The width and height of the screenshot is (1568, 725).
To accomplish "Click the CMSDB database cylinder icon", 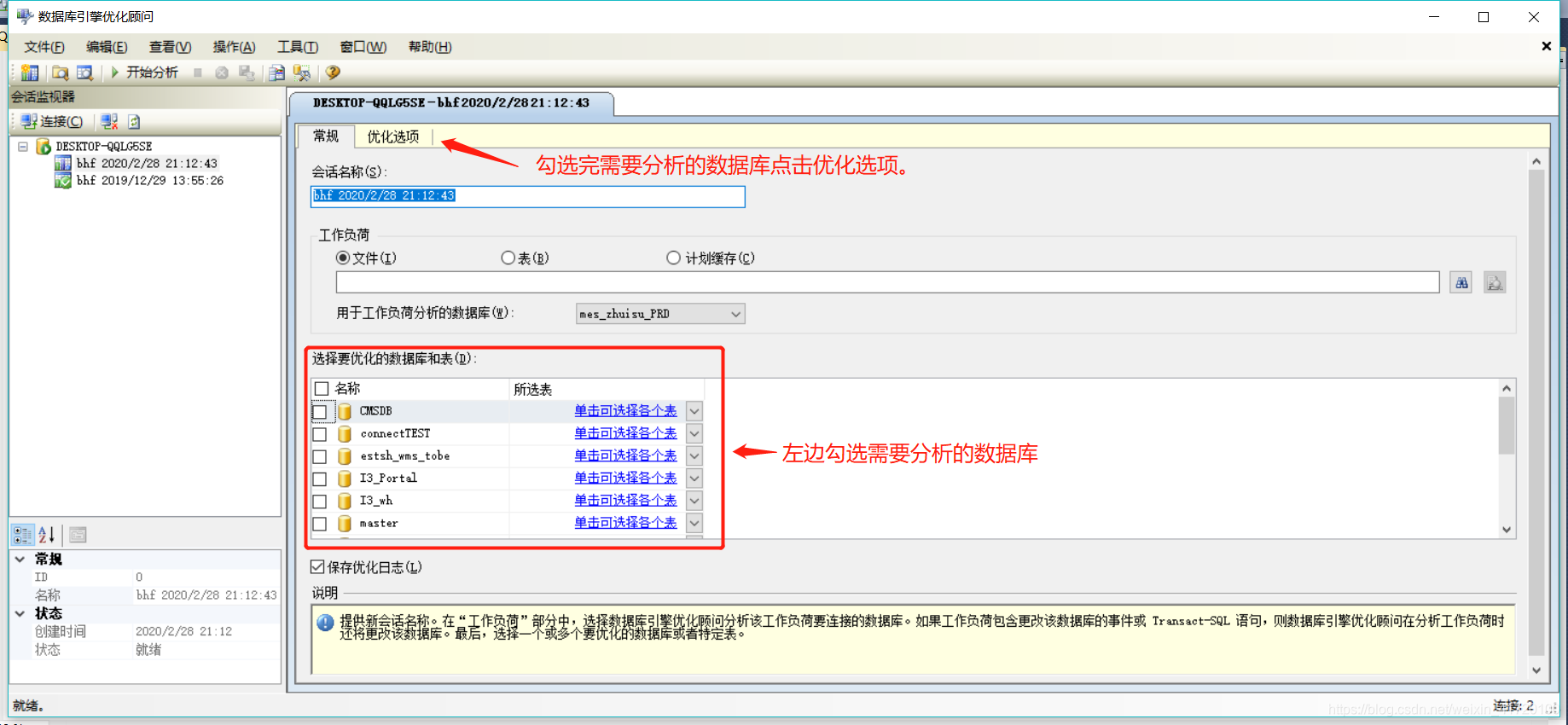I will [345, 411].
